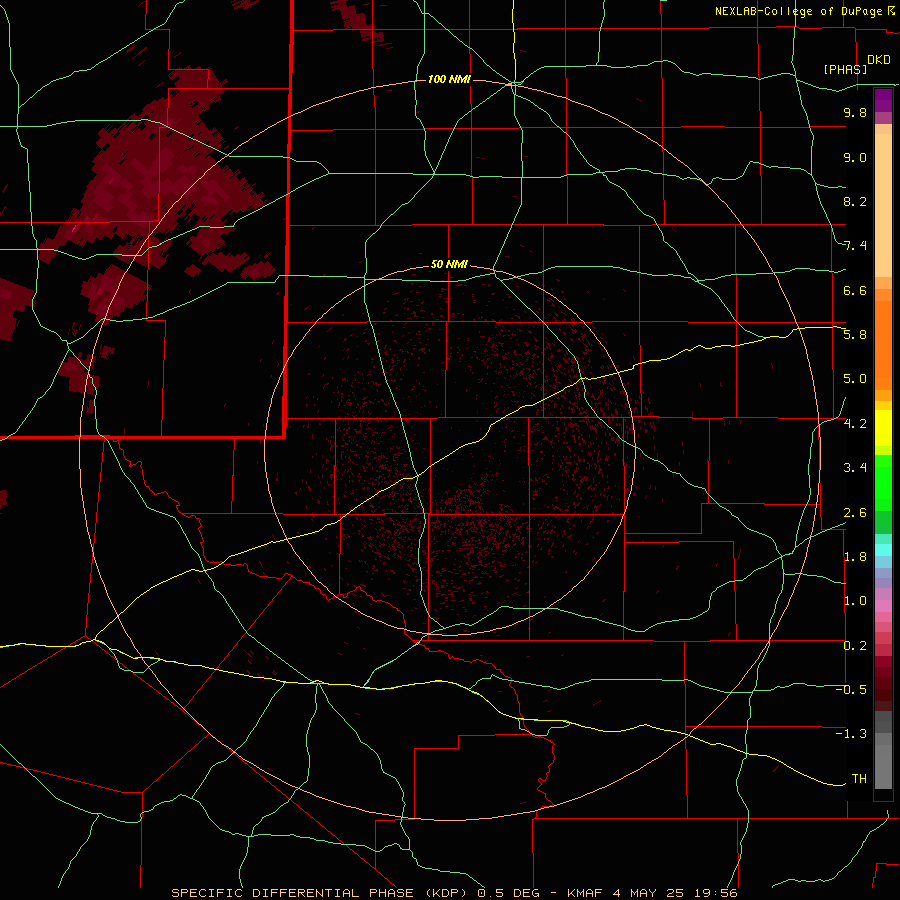Click the 5.0 legend value
900x900 pixels.
pyautogui.click(x=855, y=379)
